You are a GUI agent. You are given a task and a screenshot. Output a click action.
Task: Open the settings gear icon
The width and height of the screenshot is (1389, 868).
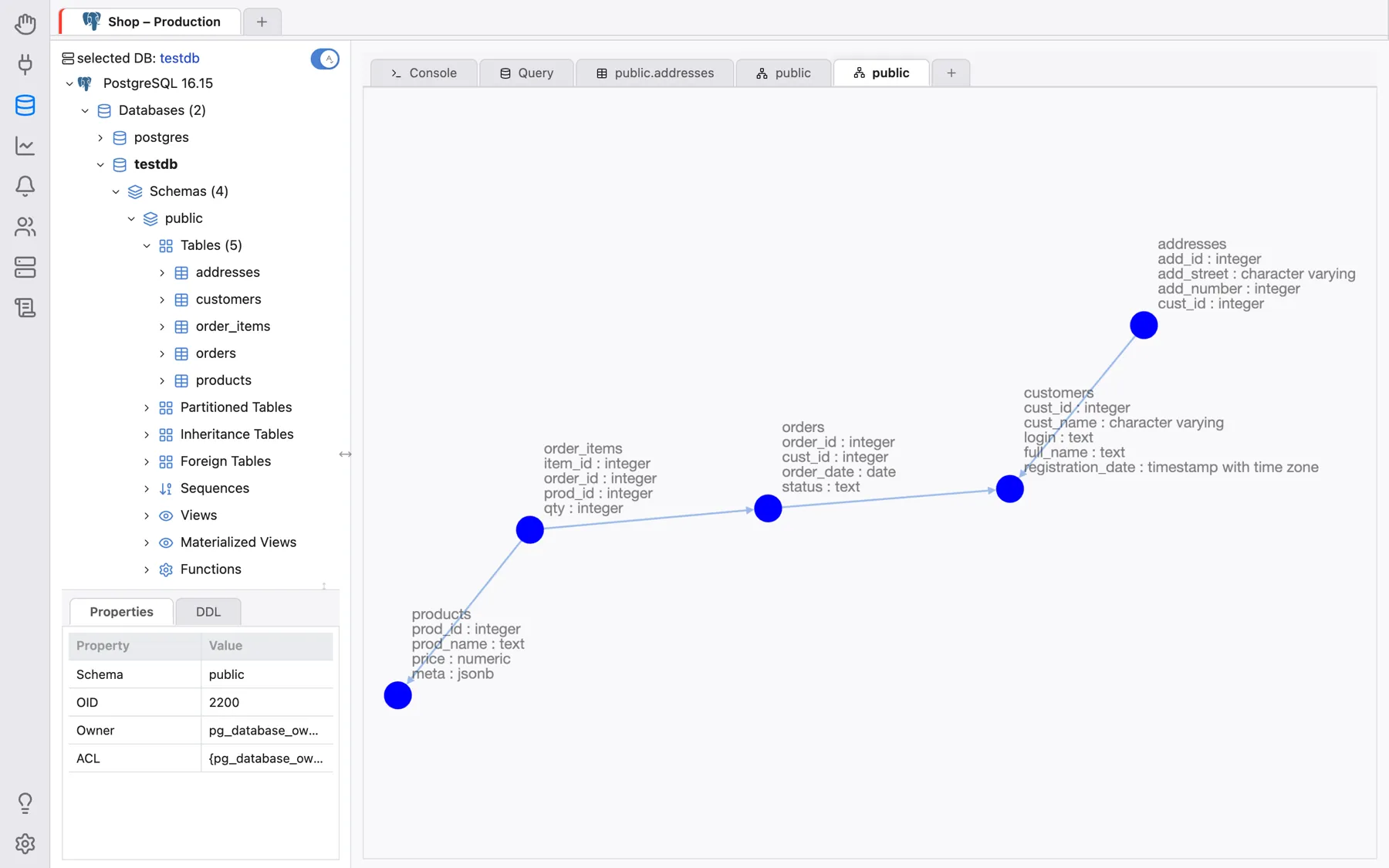(x=25, y=843)
